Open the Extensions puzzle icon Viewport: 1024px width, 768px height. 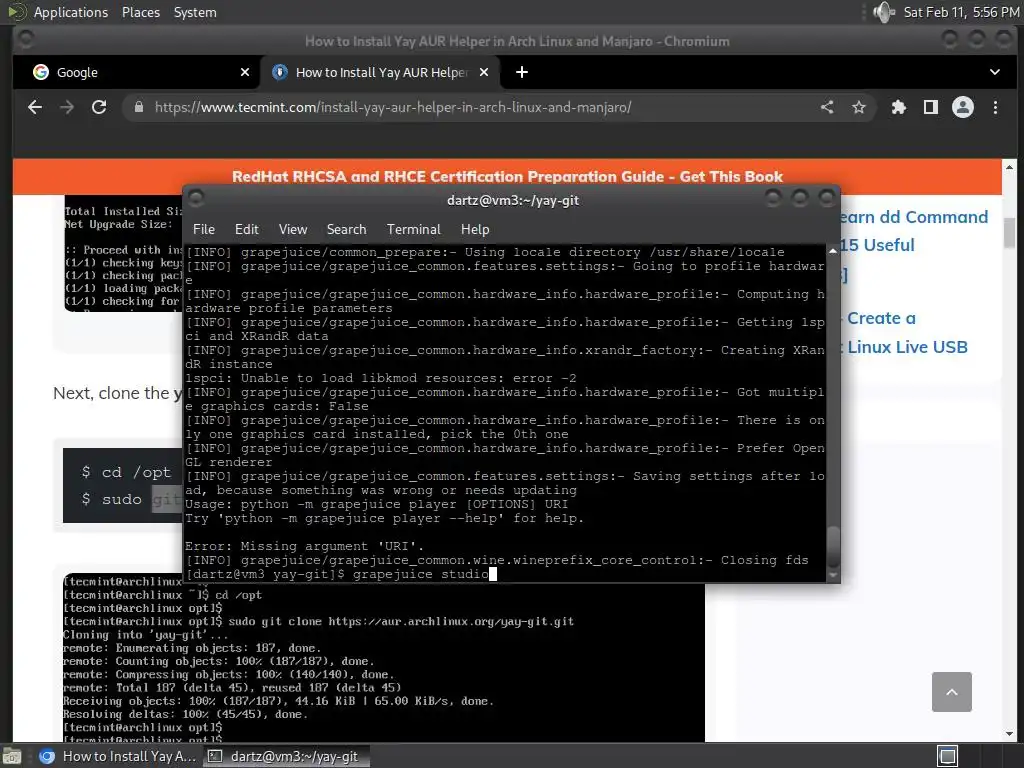[899, 107]
